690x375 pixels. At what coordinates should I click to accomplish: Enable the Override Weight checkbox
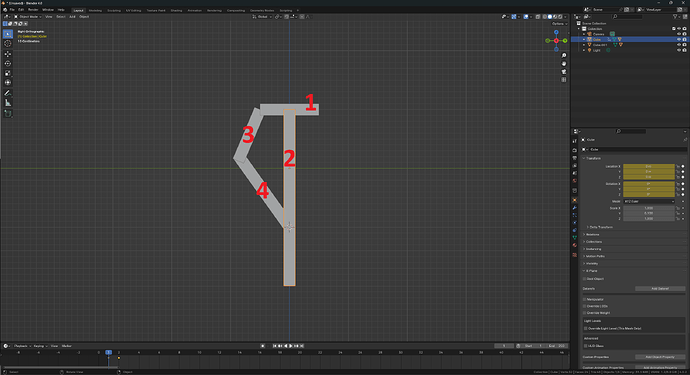tap(585, 313)
